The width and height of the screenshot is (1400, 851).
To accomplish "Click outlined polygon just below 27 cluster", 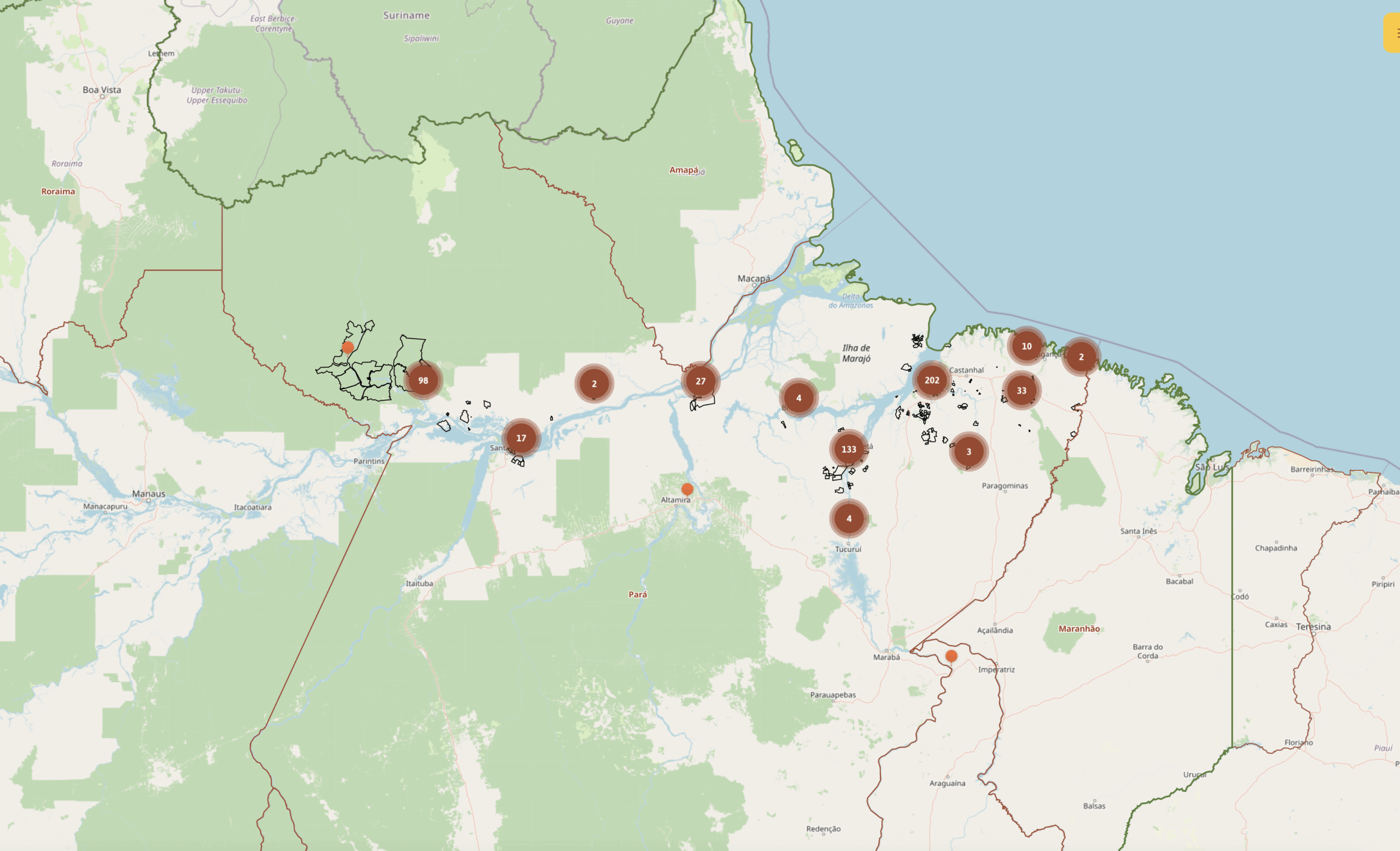I will point(705,402).
